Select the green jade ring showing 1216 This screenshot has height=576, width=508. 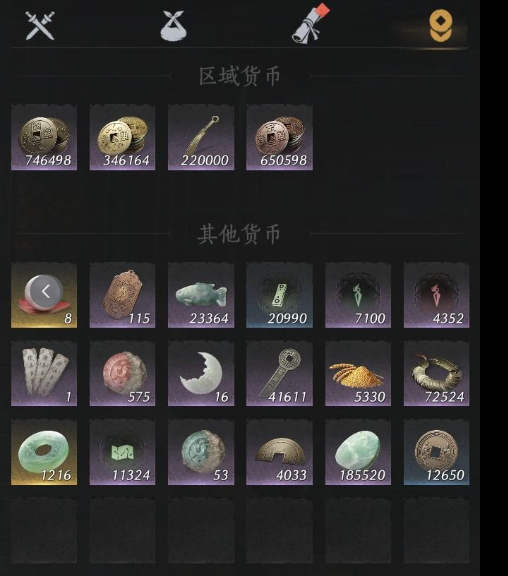pos(44,452)
